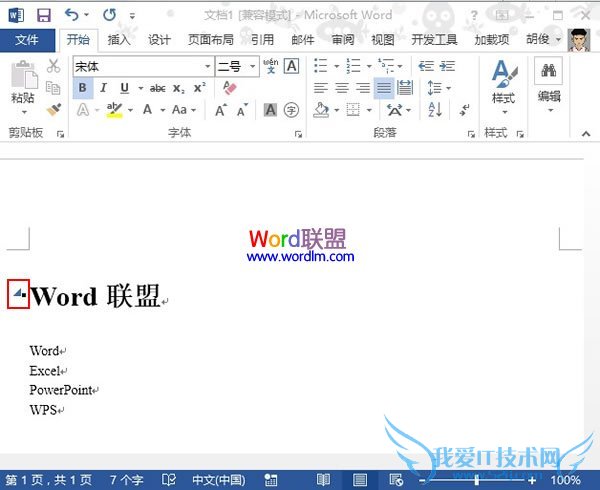This screenshot has width=600, height=490.
Task: Click the macro recording icon in status bar
Action: tap(271, 480)
